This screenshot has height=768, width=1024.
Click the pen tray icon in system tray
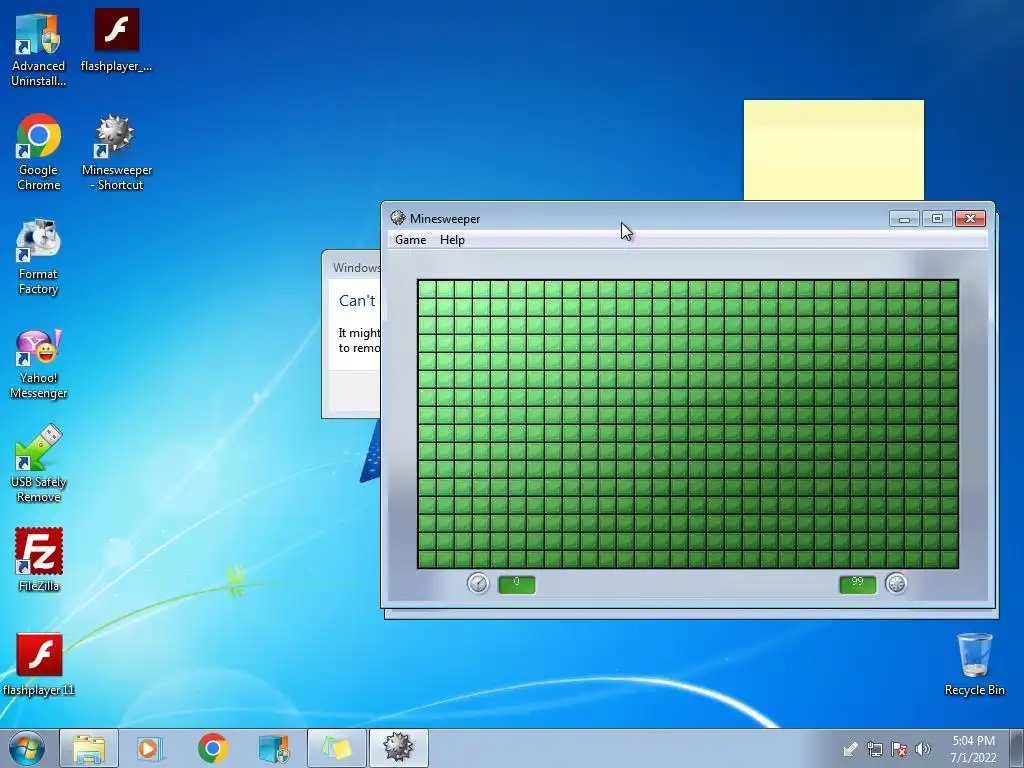850,749
